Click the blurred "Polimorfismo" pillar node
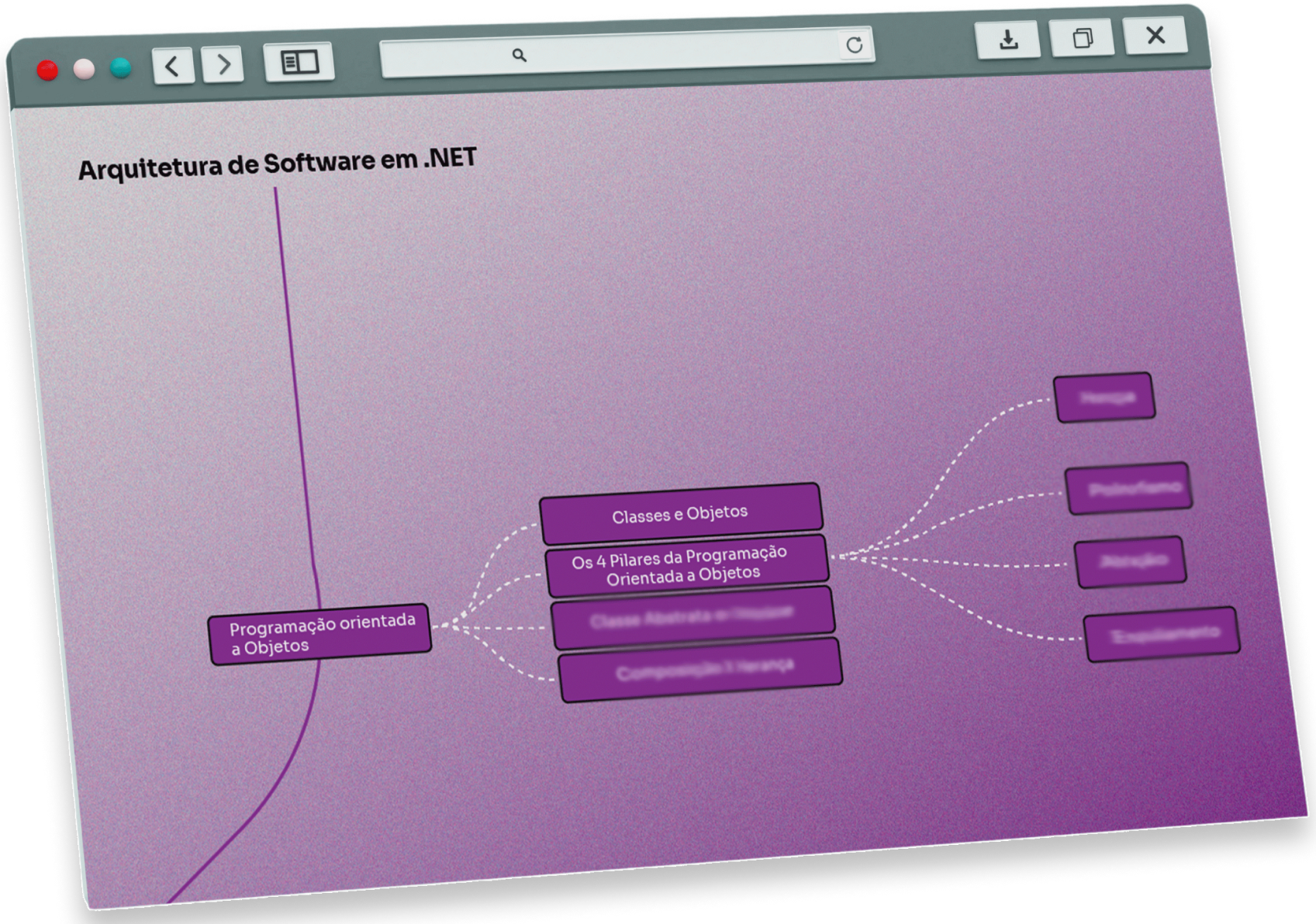 tap(1129, 488)
